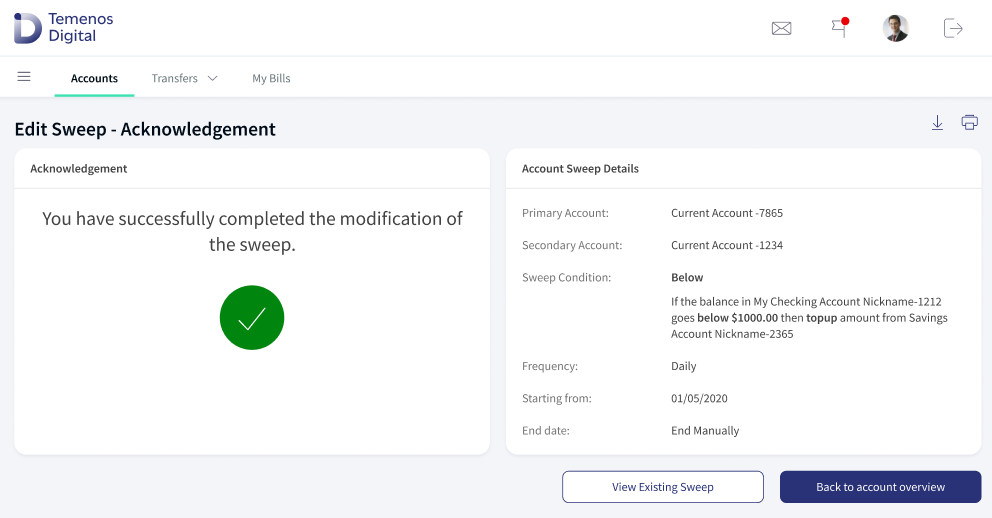Viewport: 992px width, 518px height.
Task: Click Current Account -7865 value
Action: (x=727, y=213)
